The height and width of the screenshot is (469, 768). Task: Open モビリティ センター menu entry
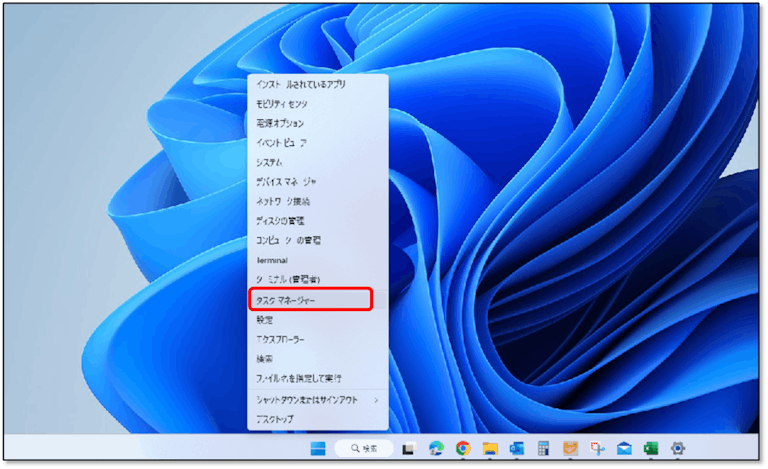click(x=318, y=104)
